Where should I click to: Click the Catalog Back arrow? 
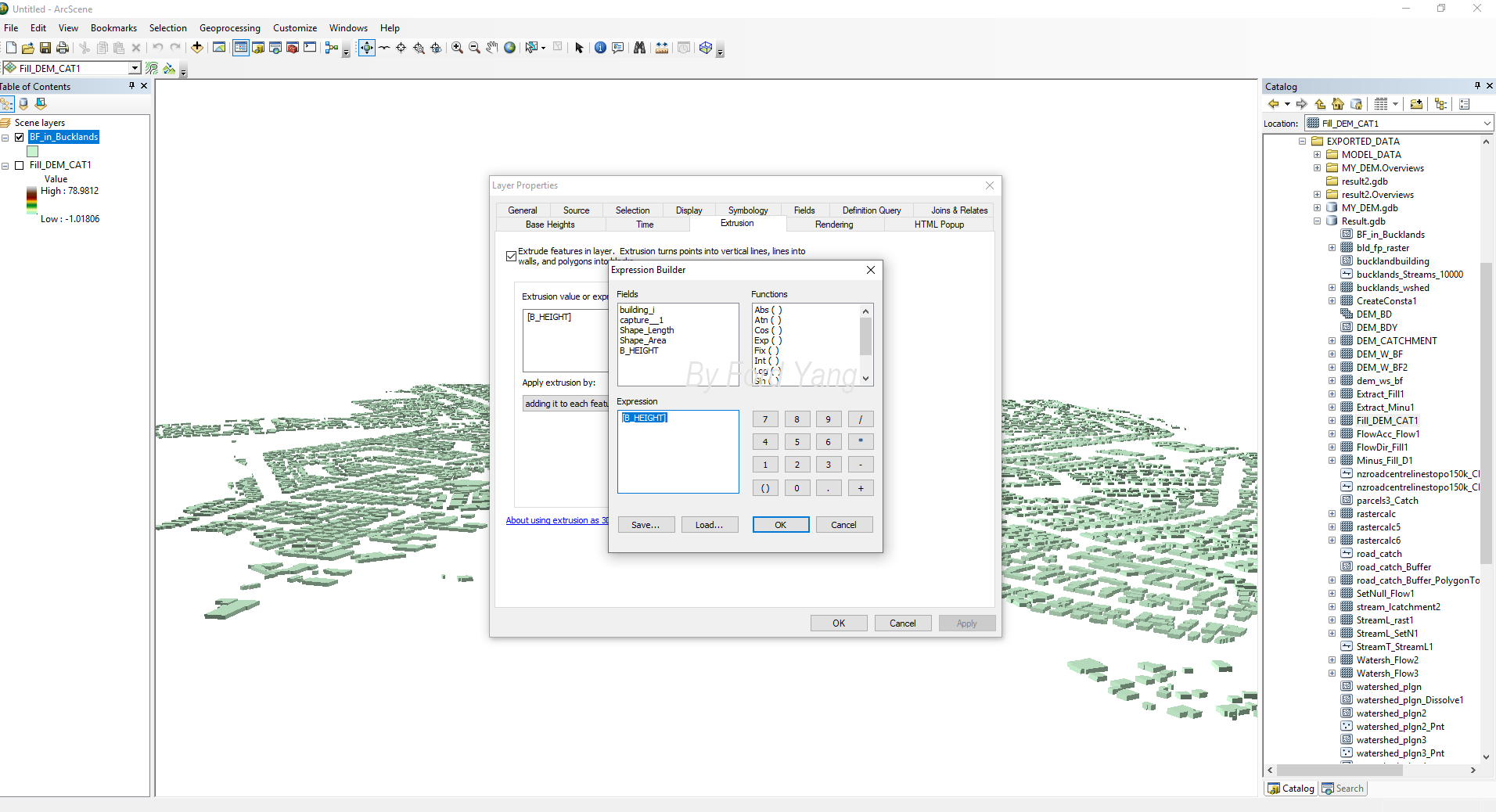1273,104
